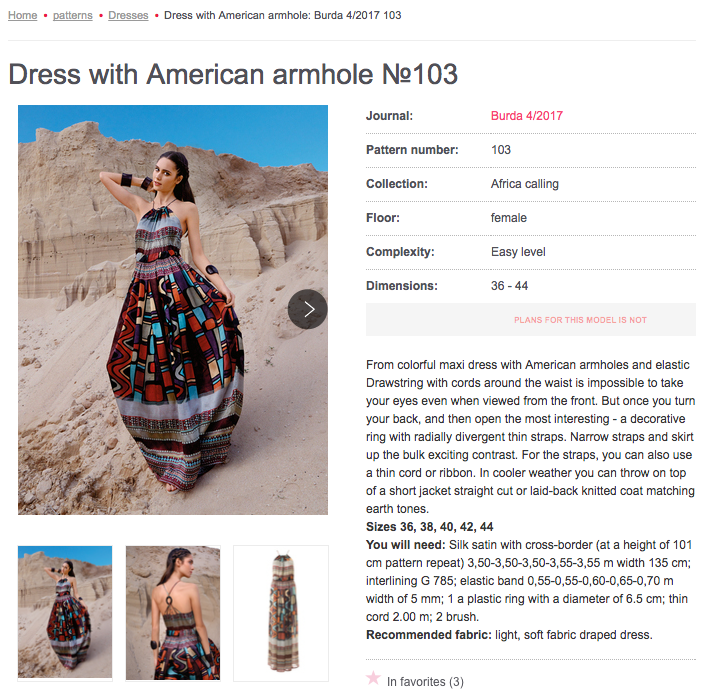Select the dress-on-white-background thumbnail
This screenshot has width=708, height=691.
(x=281, y=613)
